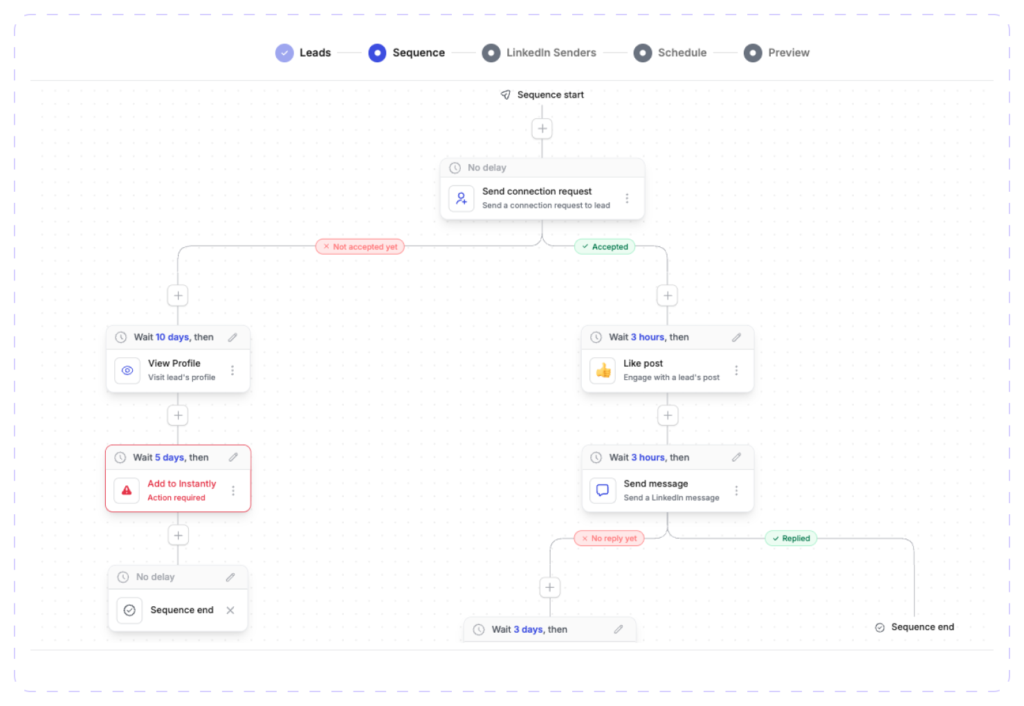The image size is (1024, 706).
Task: Click the Add to Instantly warning icon
Action: pos(127,490)
